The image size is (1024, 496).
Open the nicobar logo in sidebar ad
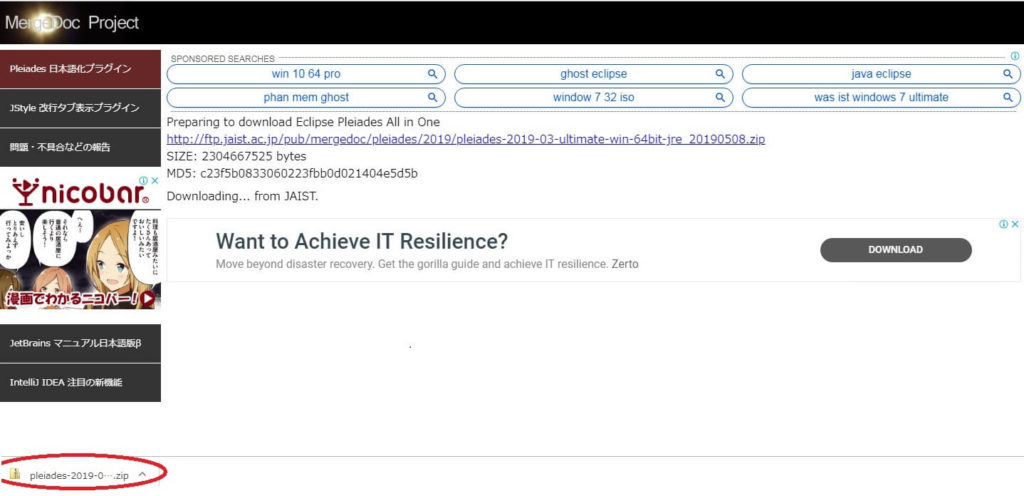(80, 193)
